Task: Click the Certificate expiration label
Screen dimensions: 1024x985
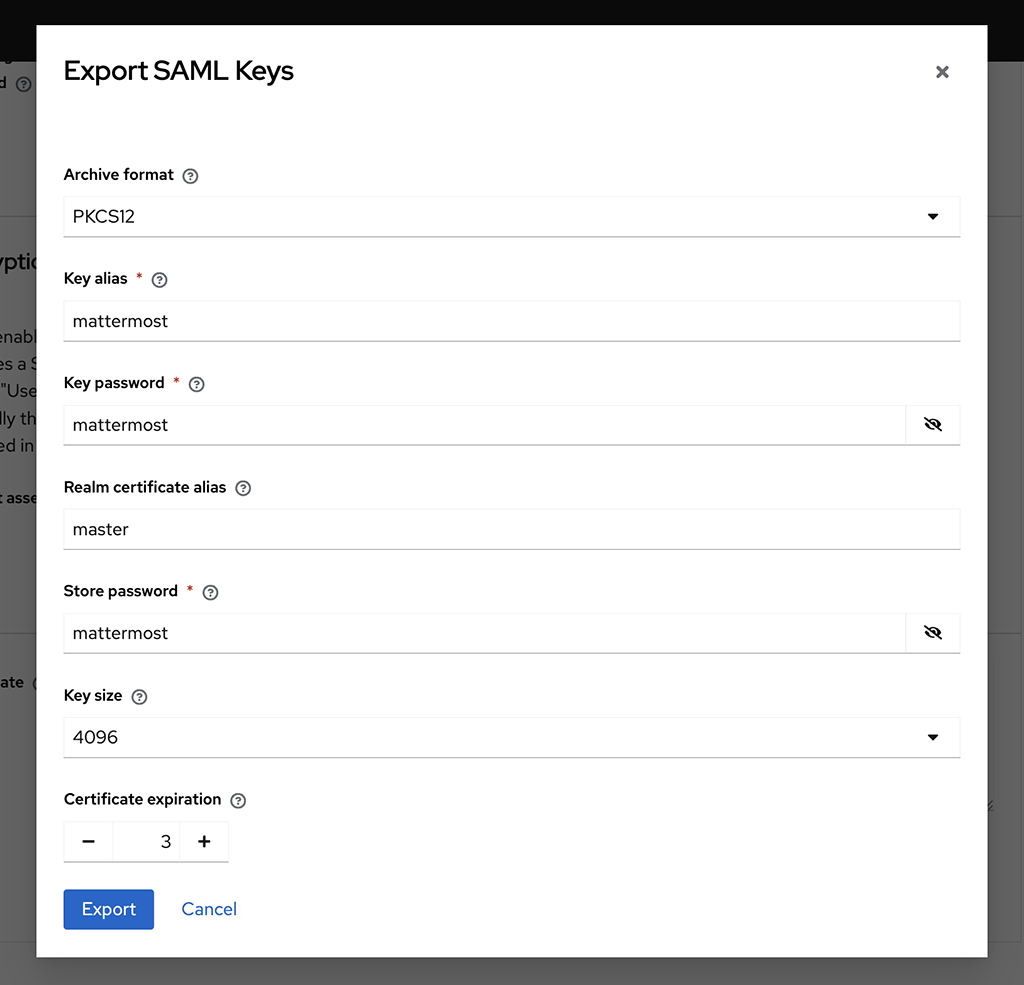Action: click(141, 800)
